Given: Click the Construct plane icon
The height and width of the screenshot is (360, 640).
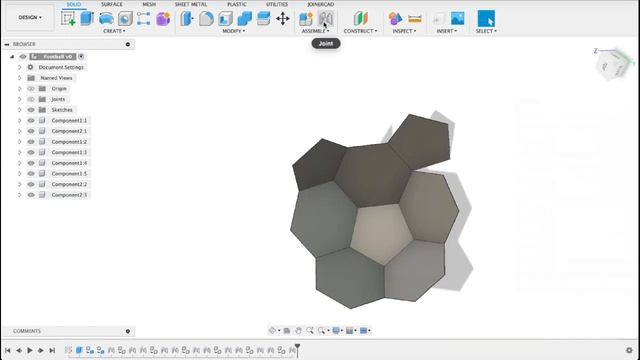Looking at the screenshot, I should [x=360, y=18].
